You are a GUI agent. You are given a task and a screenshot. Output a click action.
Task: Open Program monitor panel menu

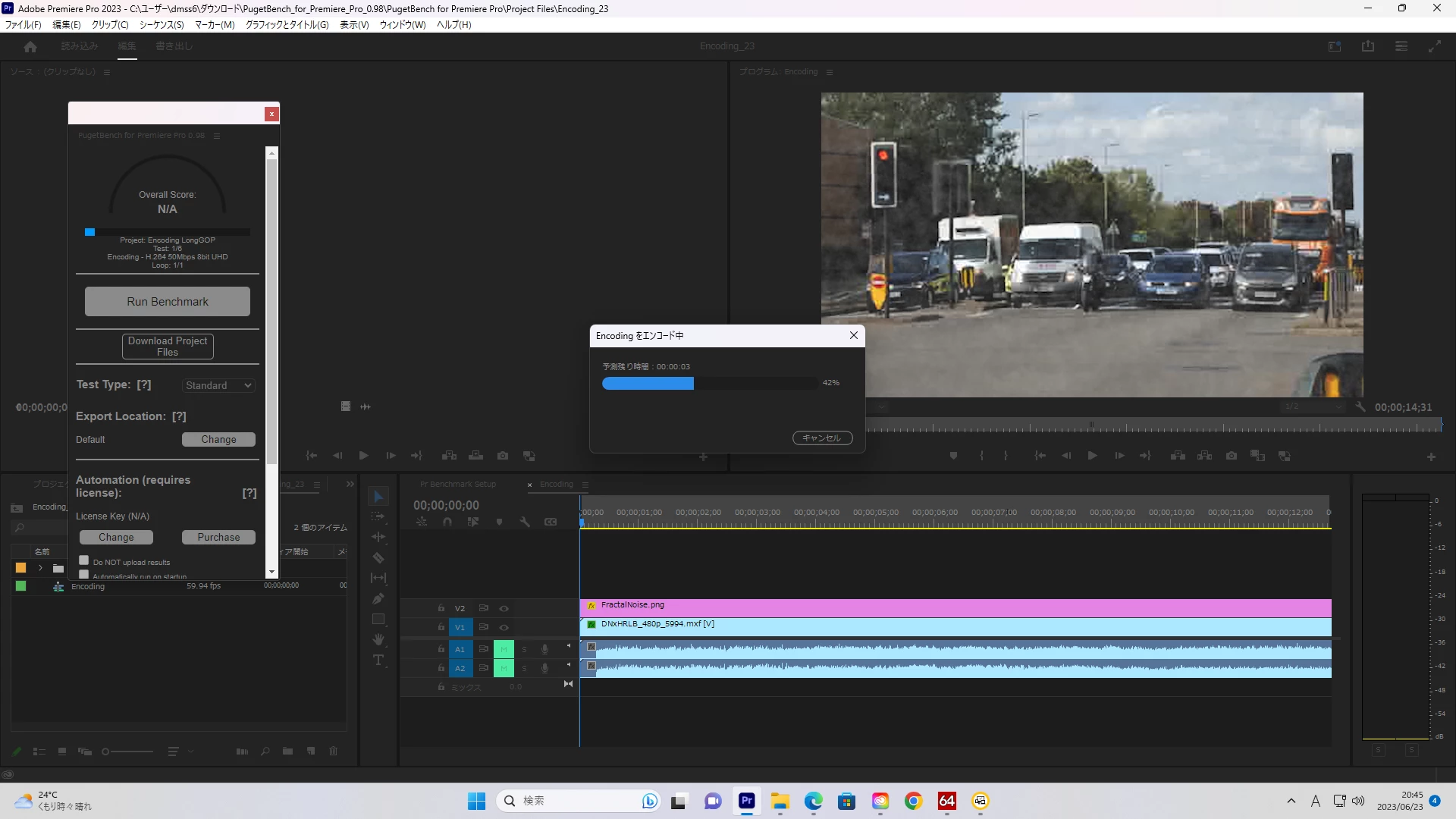830,72
